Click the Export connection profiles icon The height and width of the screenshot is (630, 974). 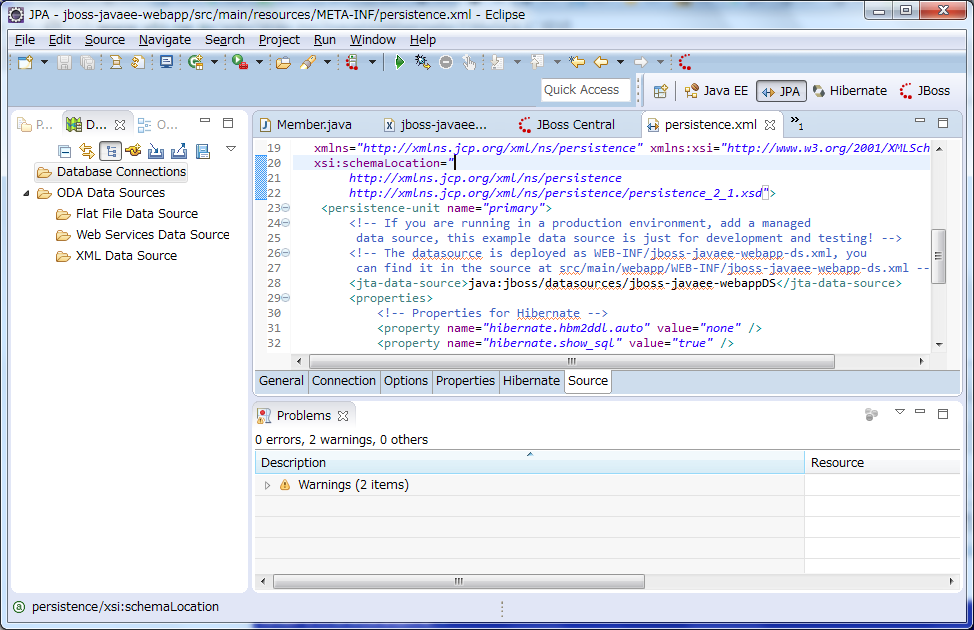179,151
